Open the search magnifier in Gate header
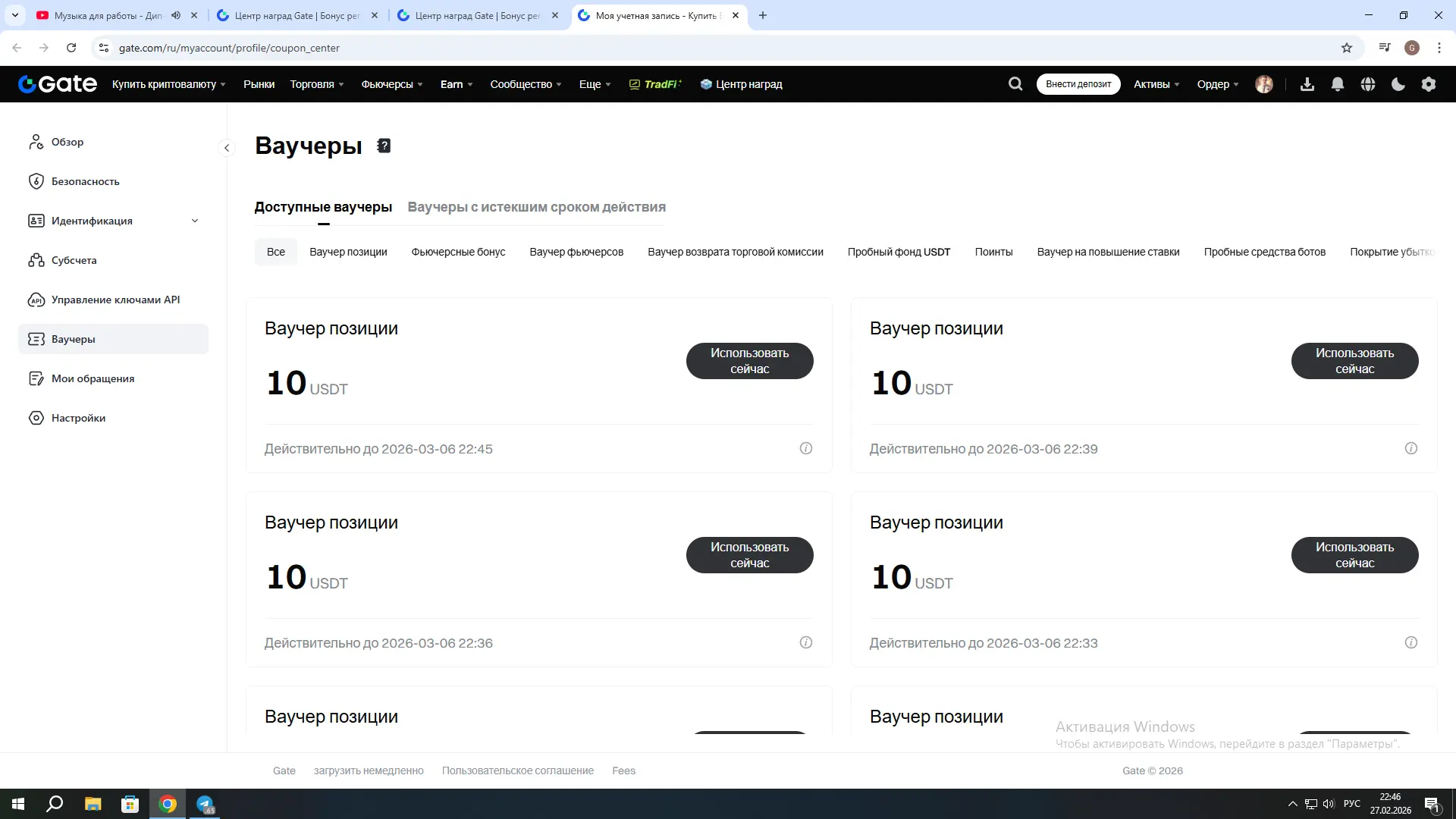 [1015, 84]
